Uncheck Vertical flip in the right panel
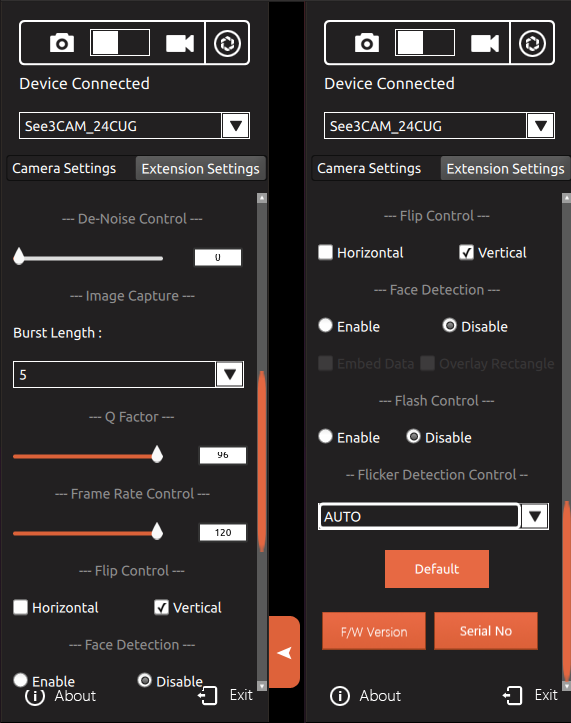The width and height of the screenshot is (571, 723). coord(466,252)
